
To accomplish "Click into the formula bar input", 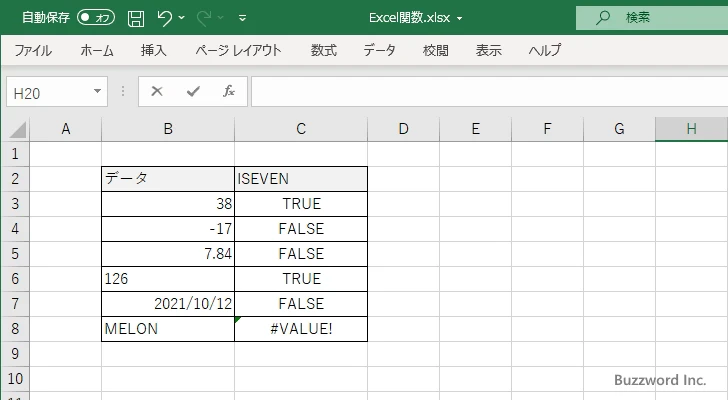I will 480,91.
